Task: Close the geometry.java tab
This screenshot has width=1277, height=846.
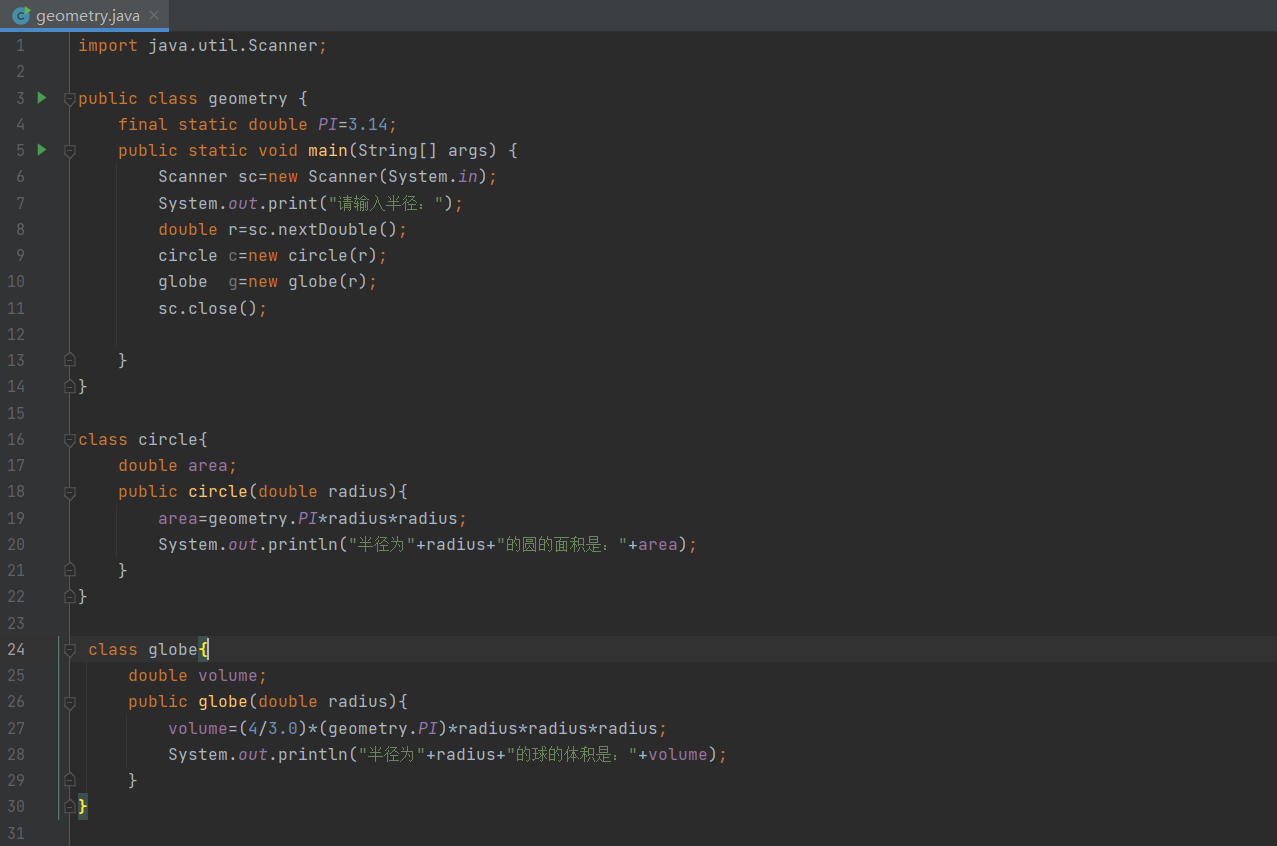Action: tap(153, 16)
